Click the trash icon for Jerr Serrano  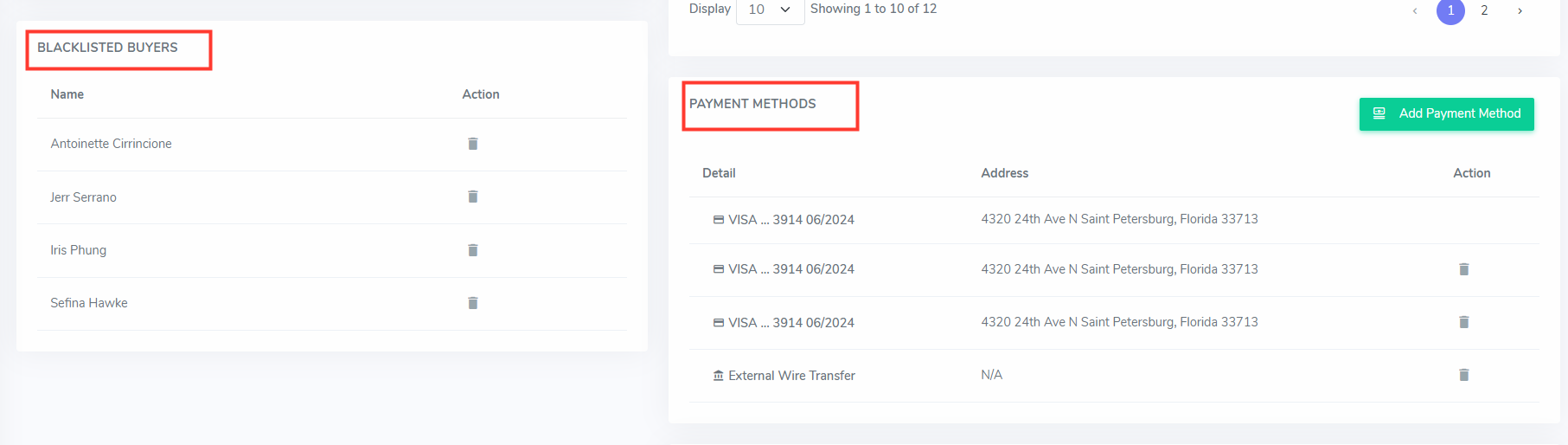click(x=472, y=197)
